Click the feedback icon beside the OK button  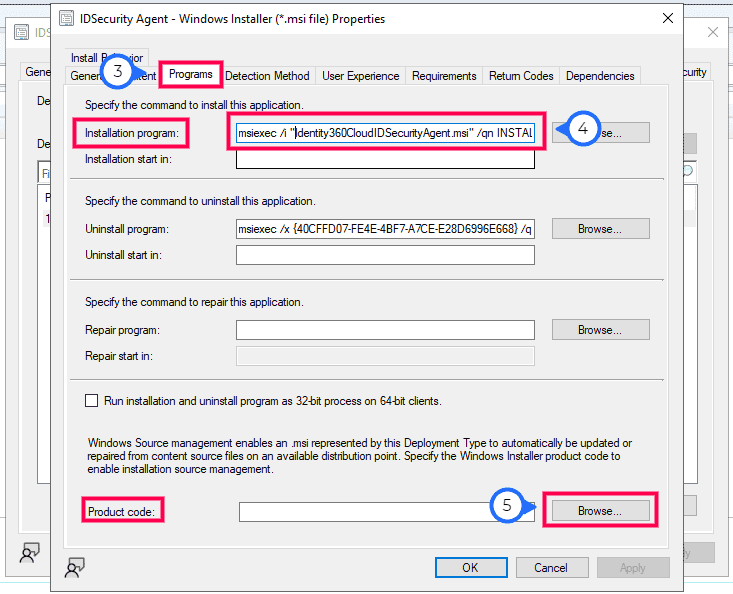74,567
